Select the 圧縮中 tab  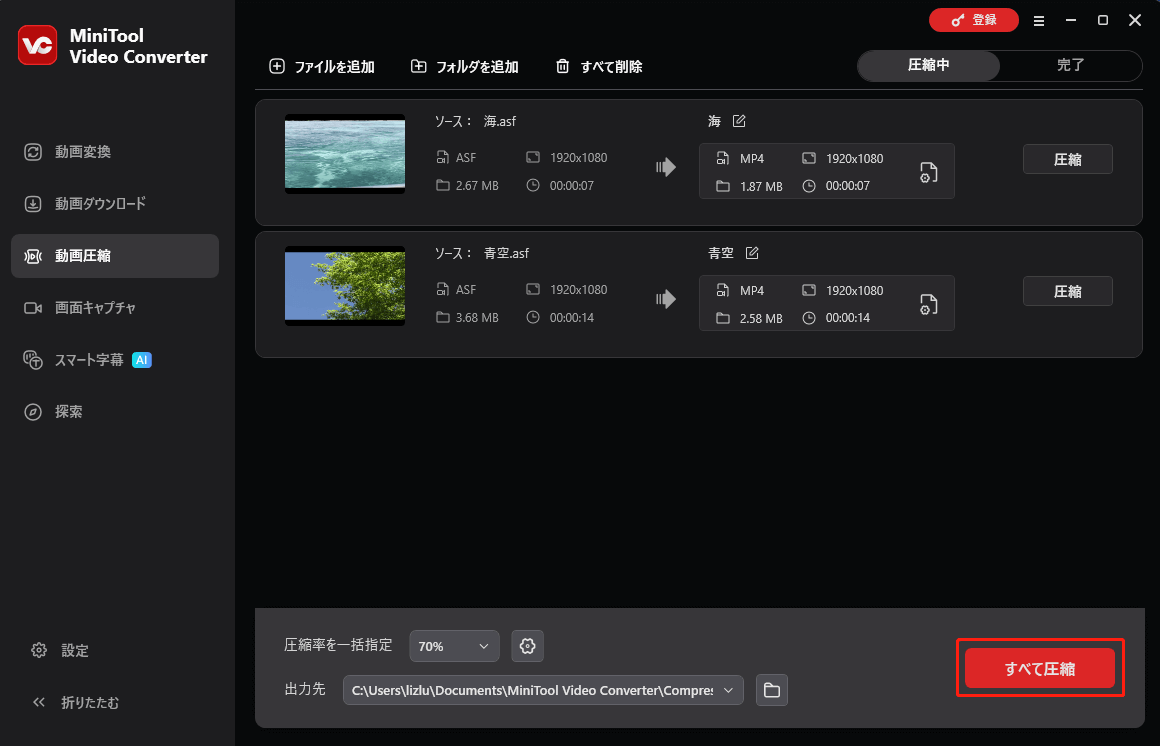coord(928,65)
